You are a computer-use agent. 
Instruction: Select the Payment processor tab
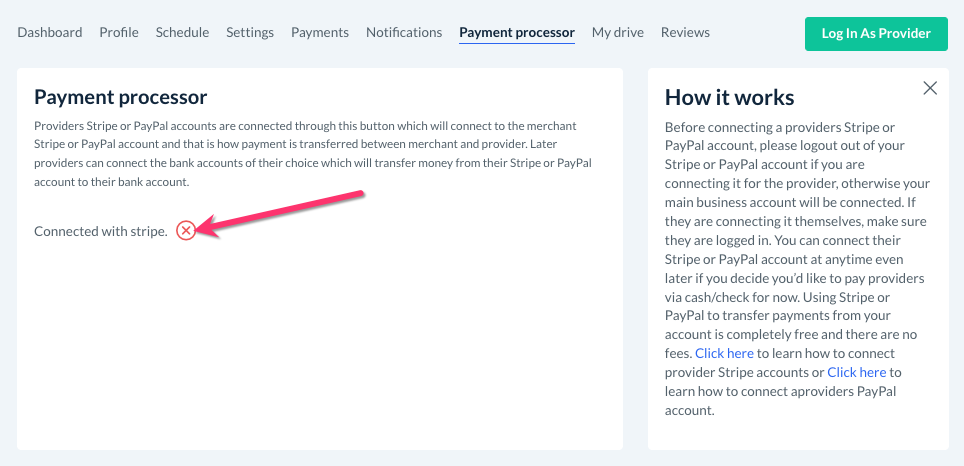point(517,32)
